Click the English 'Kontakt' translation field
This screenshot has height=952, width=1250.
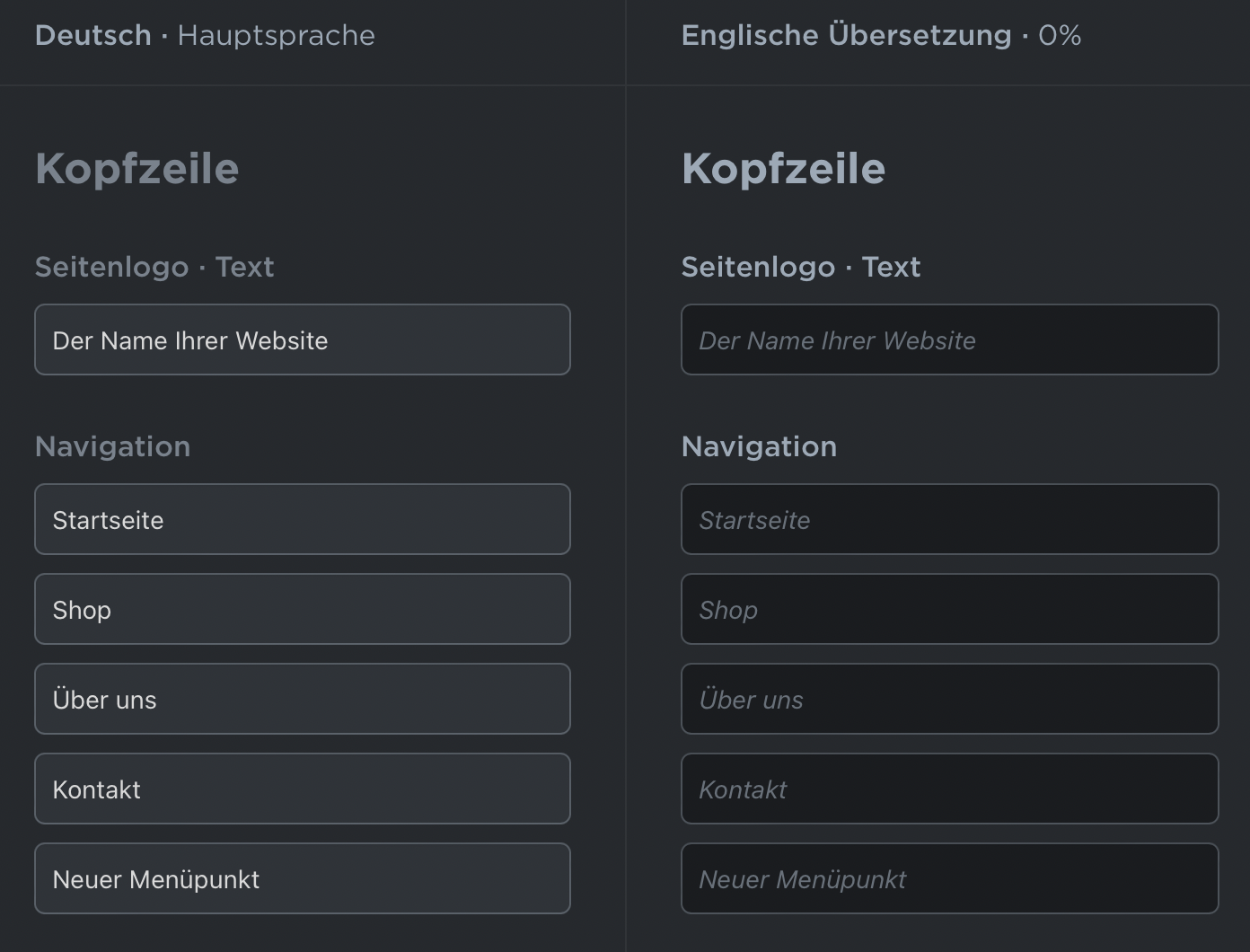[x=950, y=789]
